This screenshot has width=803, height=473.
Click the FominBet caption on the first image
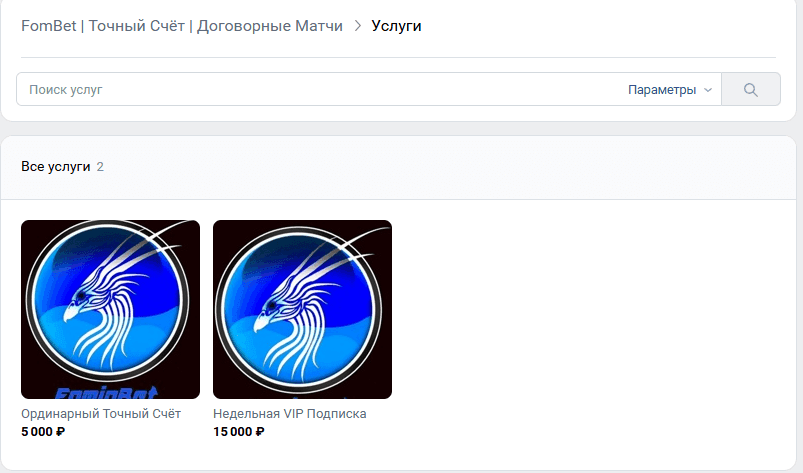[106, 393]
